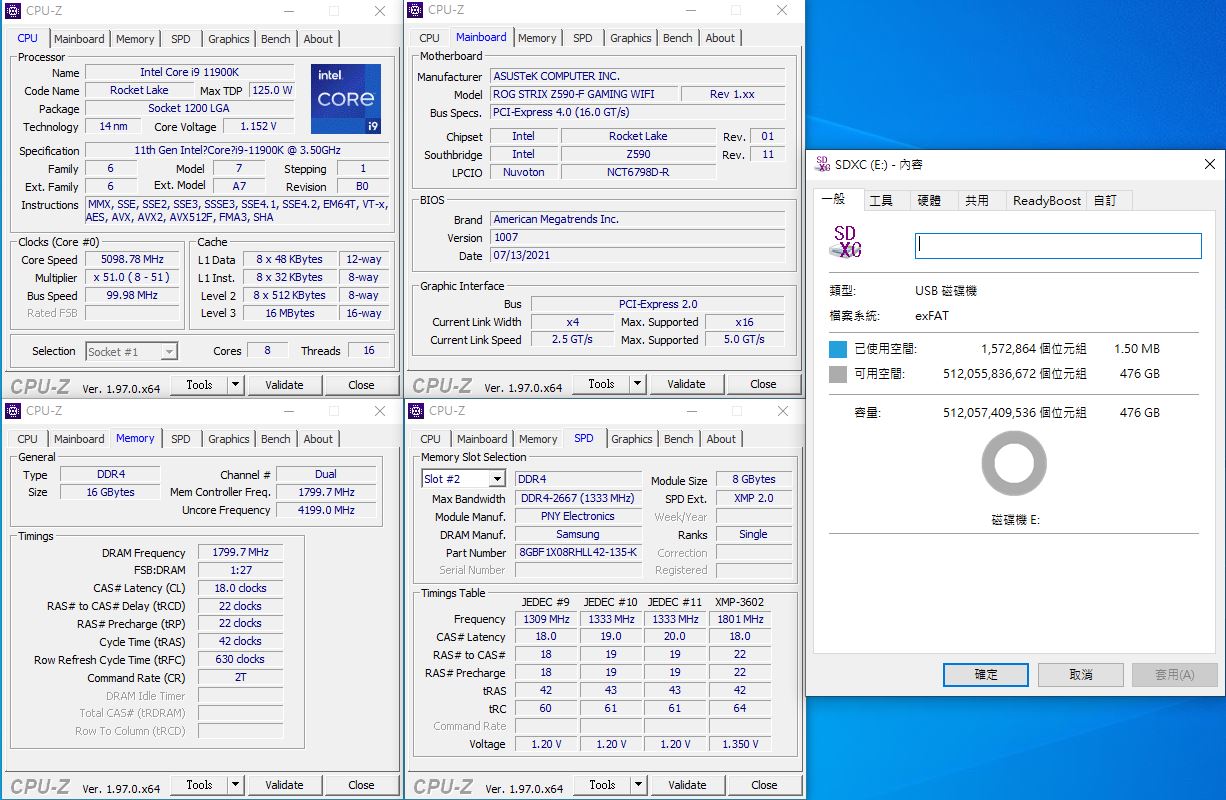The image size is (1226, 800).
Task: Click Tools button in CPU window
Action: 199,385
